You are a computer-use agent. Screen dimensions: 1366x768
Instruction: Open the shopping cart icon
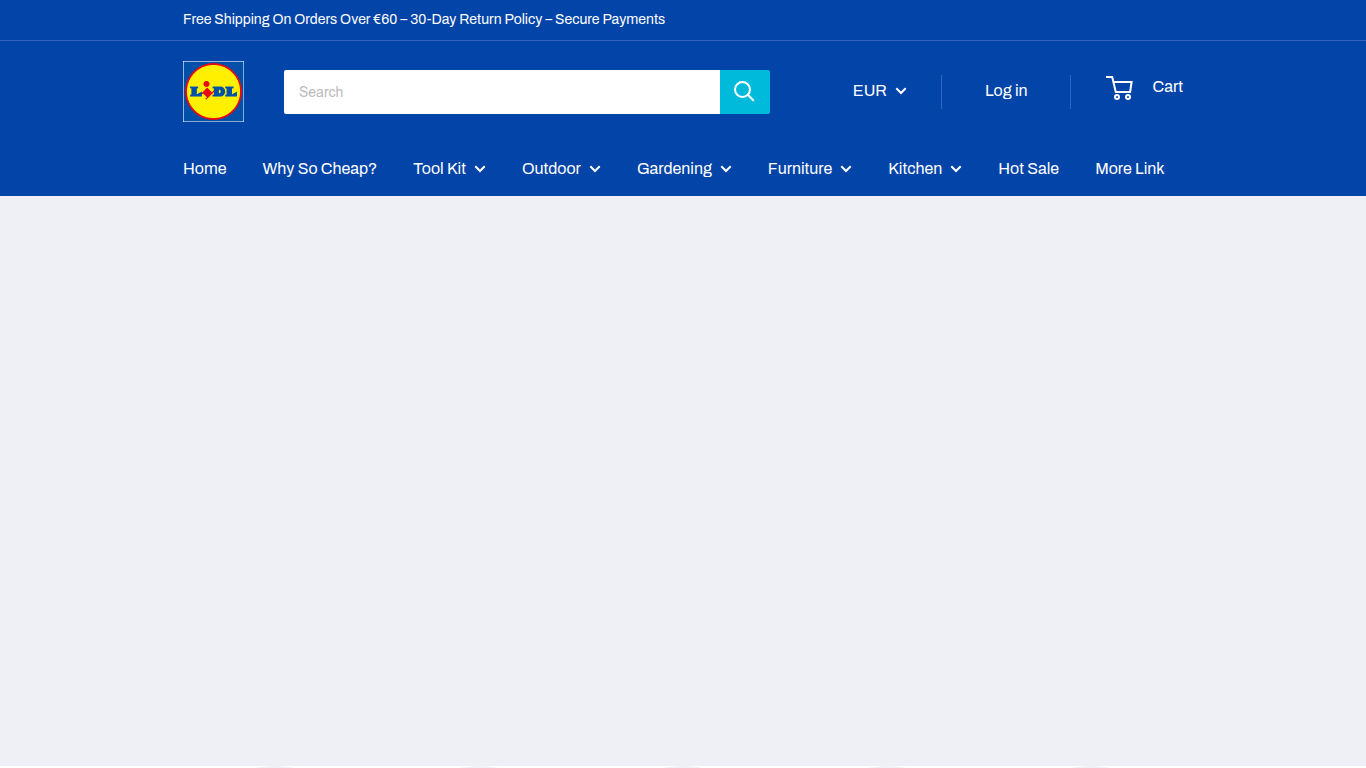pos(1120,88)
